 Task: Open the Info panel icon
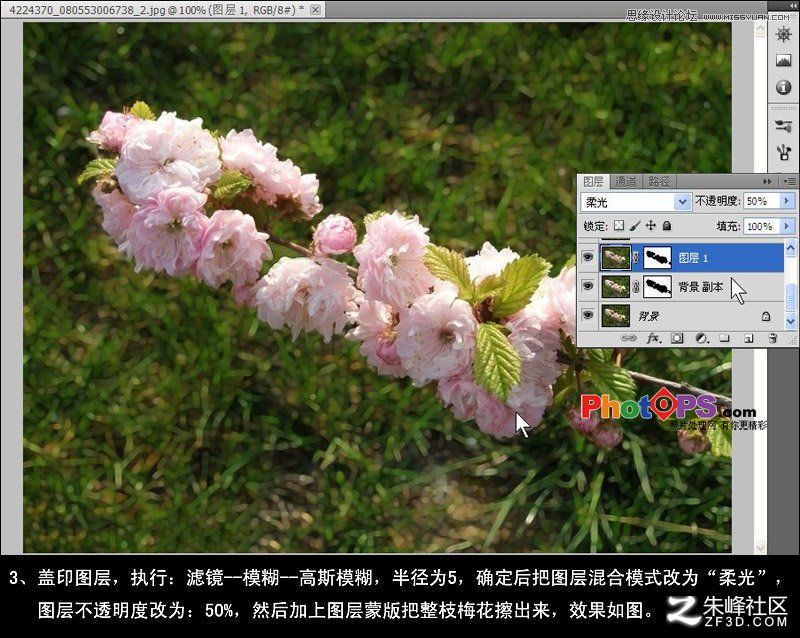[784, 87]
